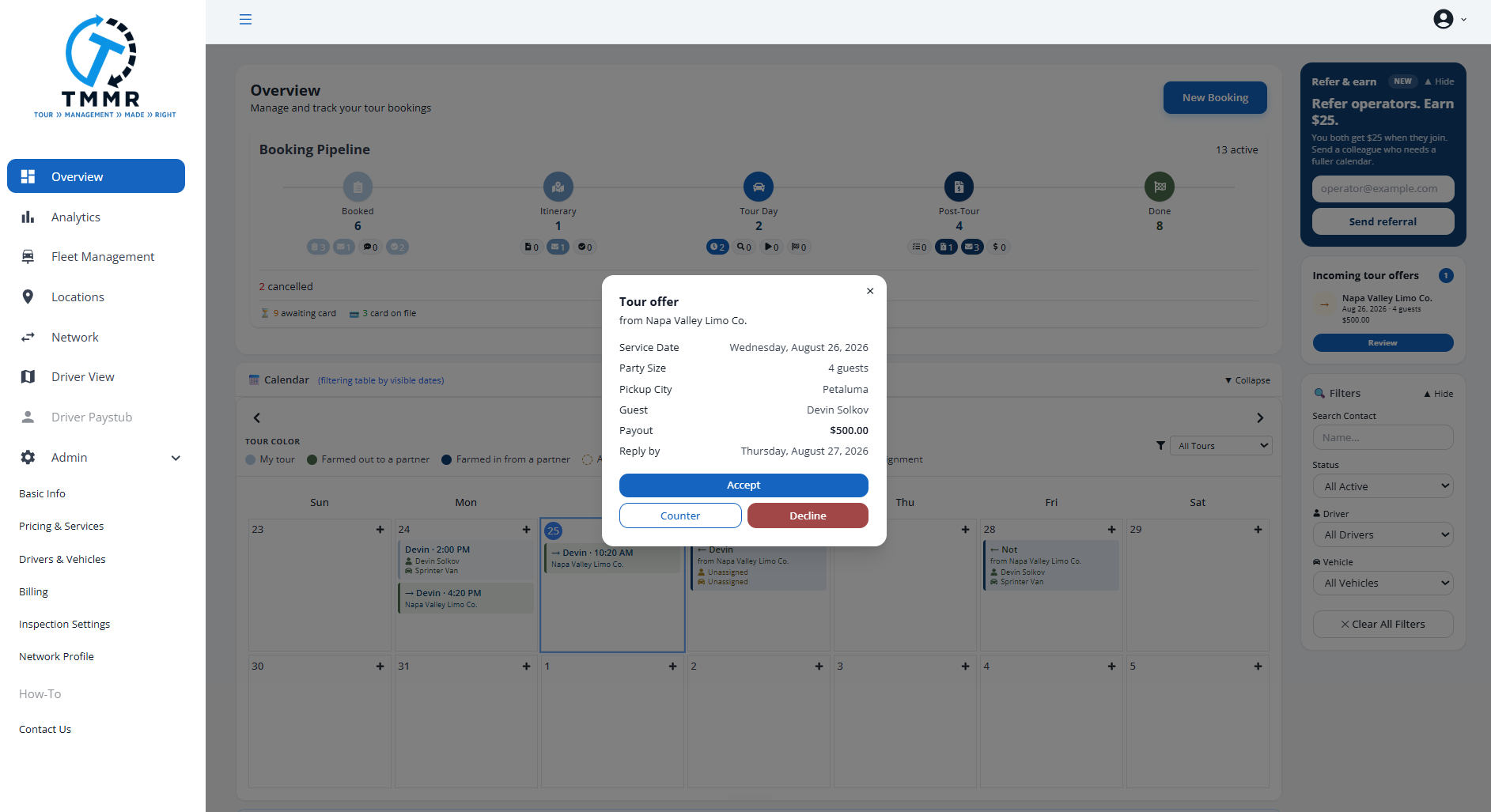Click the Done pipeline stage icon

(1160, 187)
